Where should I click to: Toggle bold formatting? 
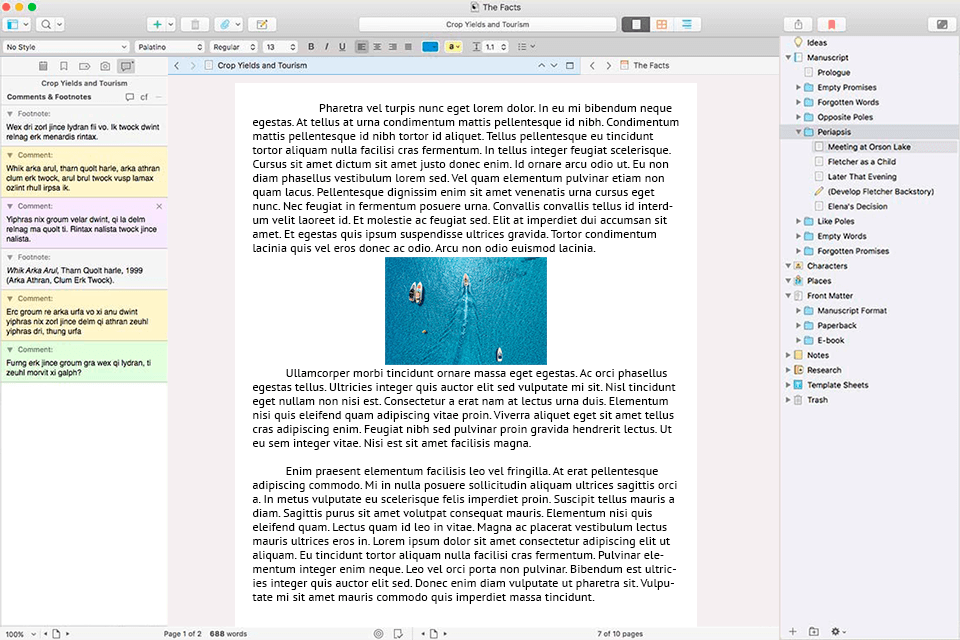point(311,46)
